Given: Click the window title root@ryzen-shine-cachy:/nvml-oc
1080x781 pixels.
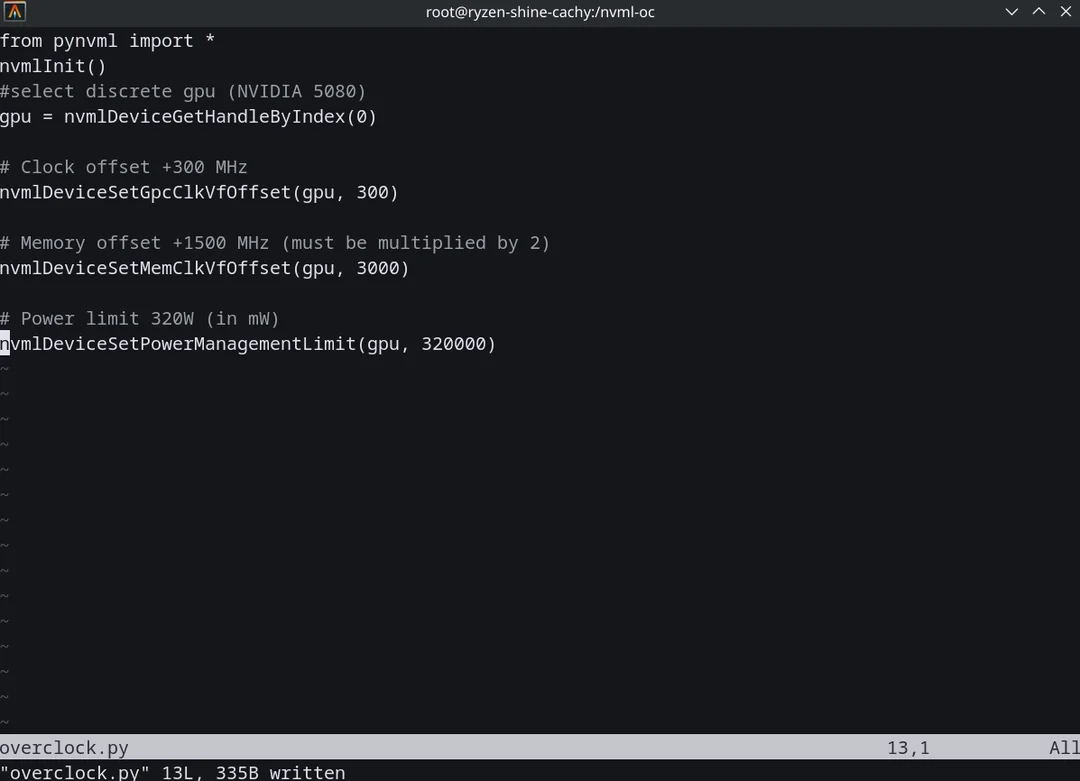Looking at the screenshot, I should [540, 12].
